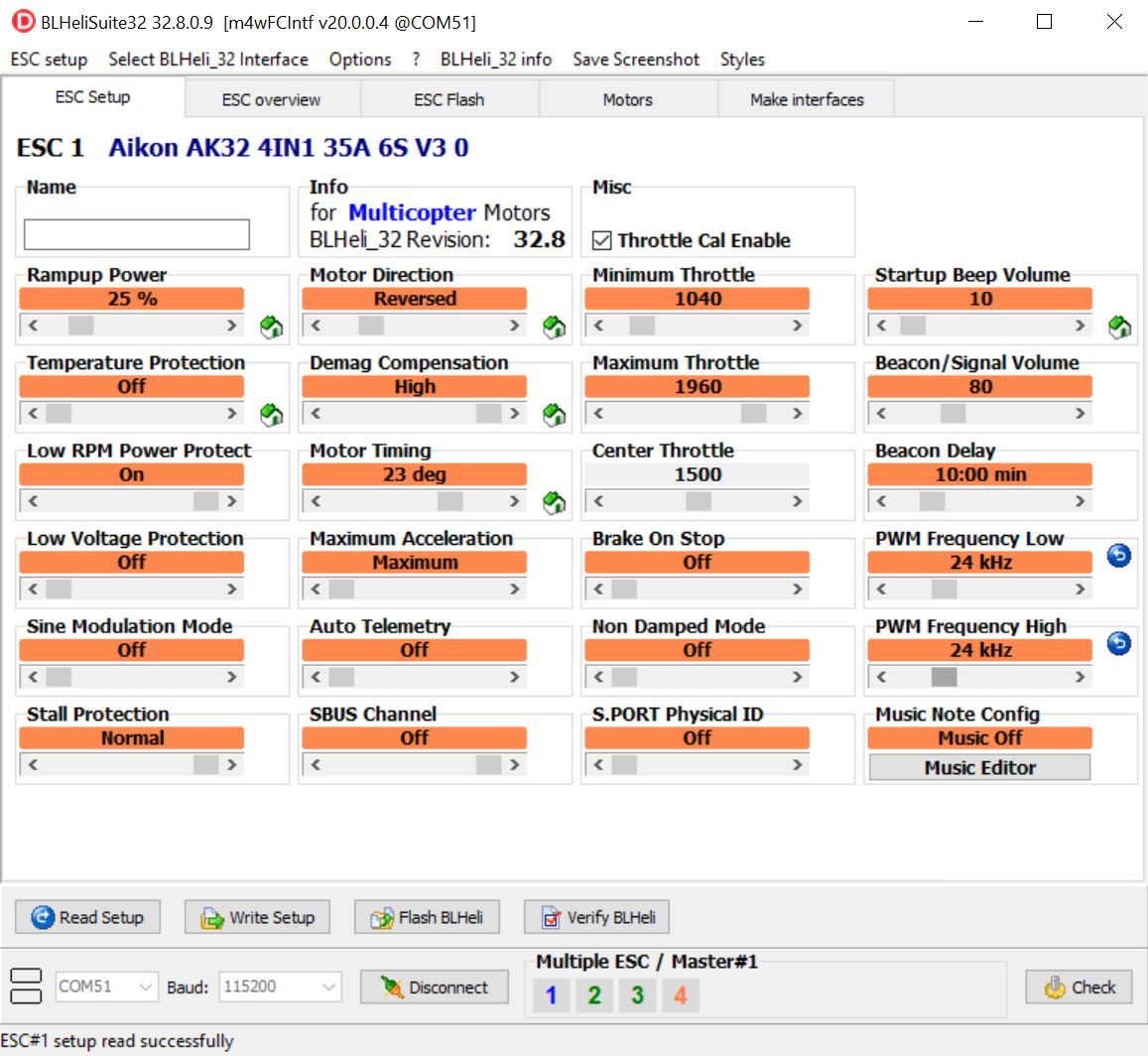Open the Styles menu
This screenshot has width=1148, height=1056.
pos(742,60)
